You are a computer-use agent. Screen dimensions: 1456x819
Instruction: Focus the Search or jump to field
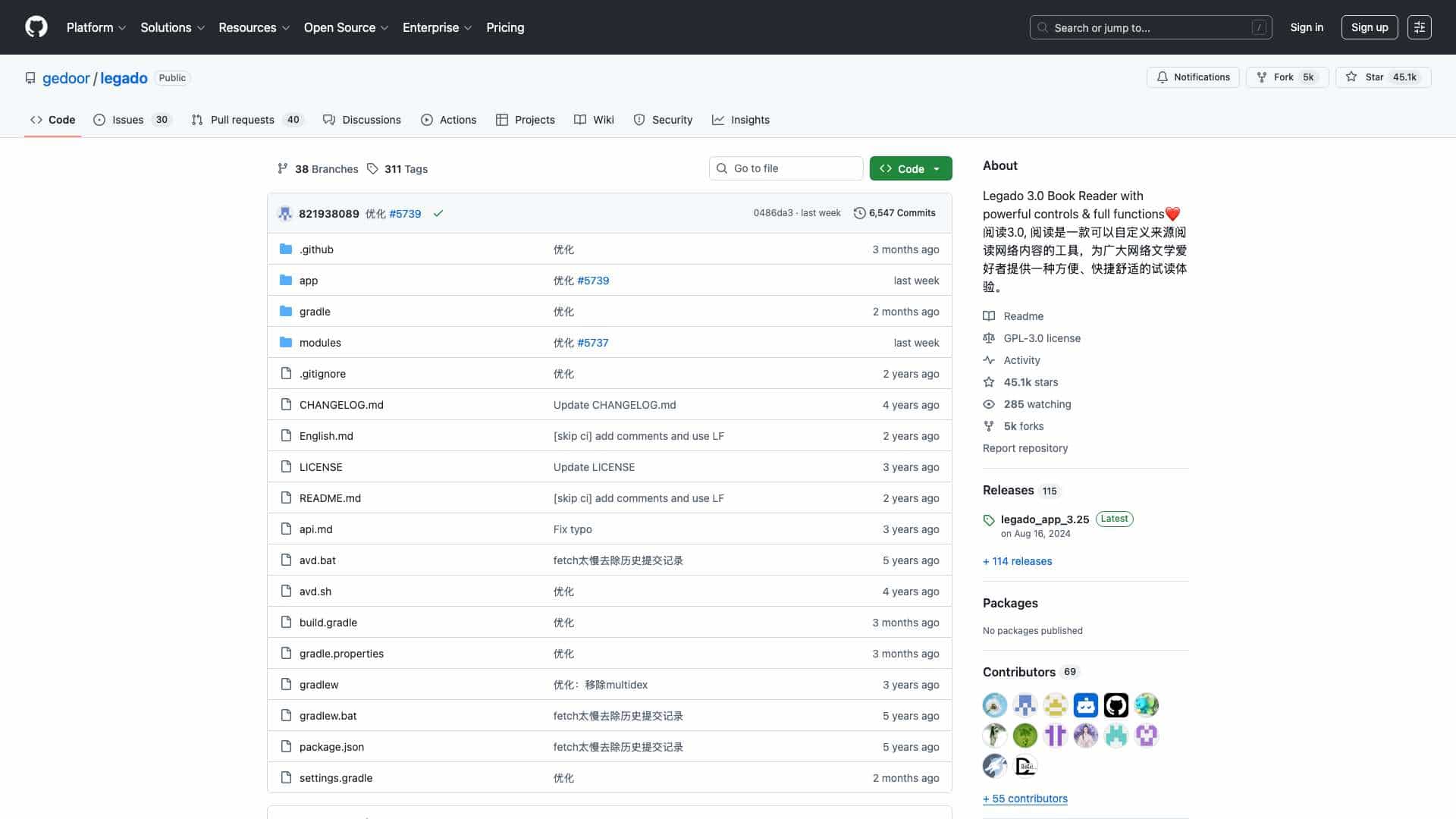point(1150,27)
